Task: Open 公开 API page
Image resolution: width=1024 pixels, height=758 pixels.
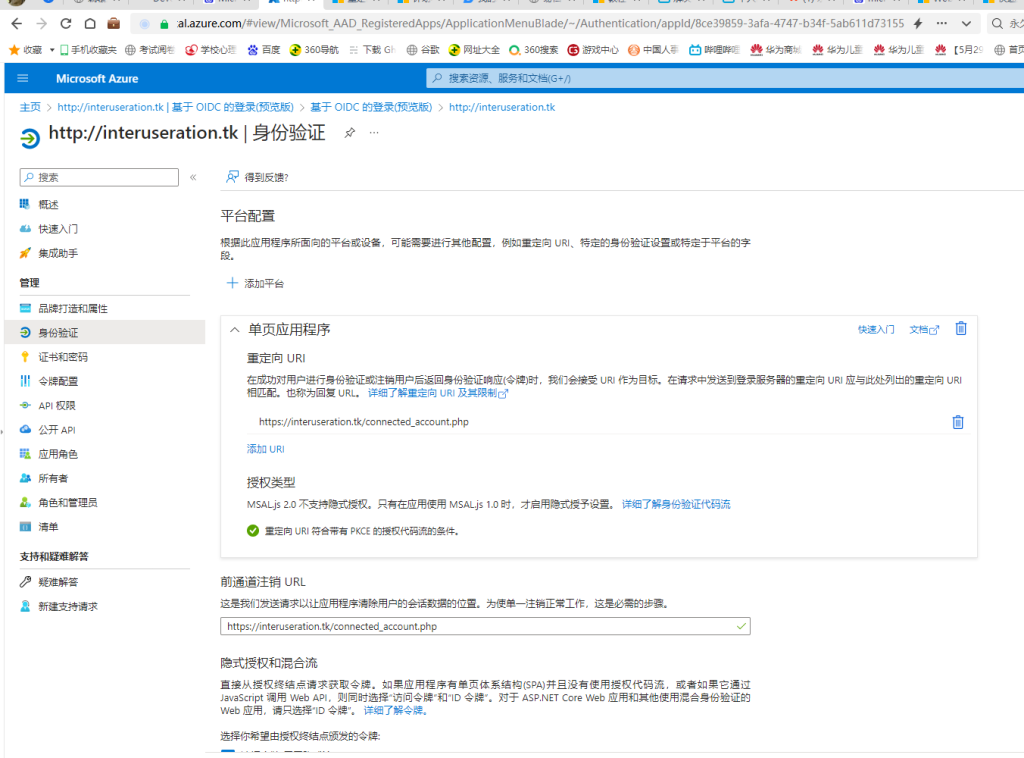Action: pyautogui.click(x=56, y=430)
